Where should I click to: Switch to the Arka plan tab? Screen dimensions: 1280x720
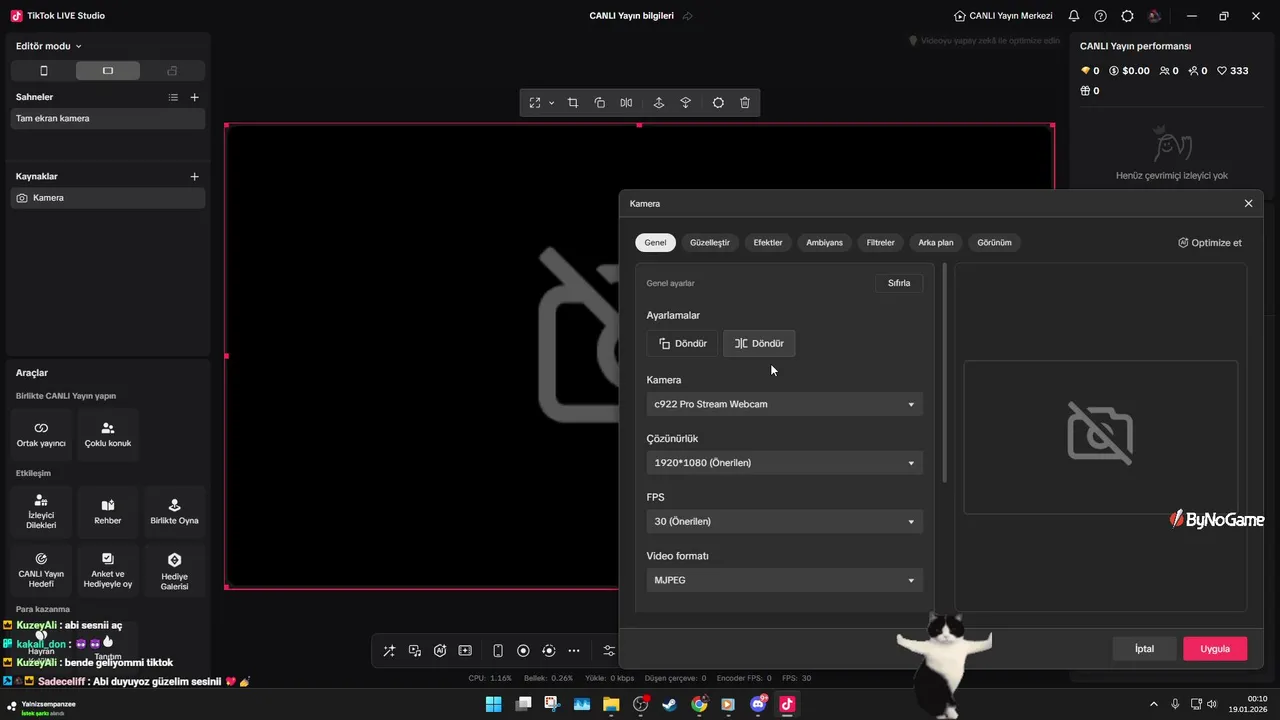[x=936, y=242]
